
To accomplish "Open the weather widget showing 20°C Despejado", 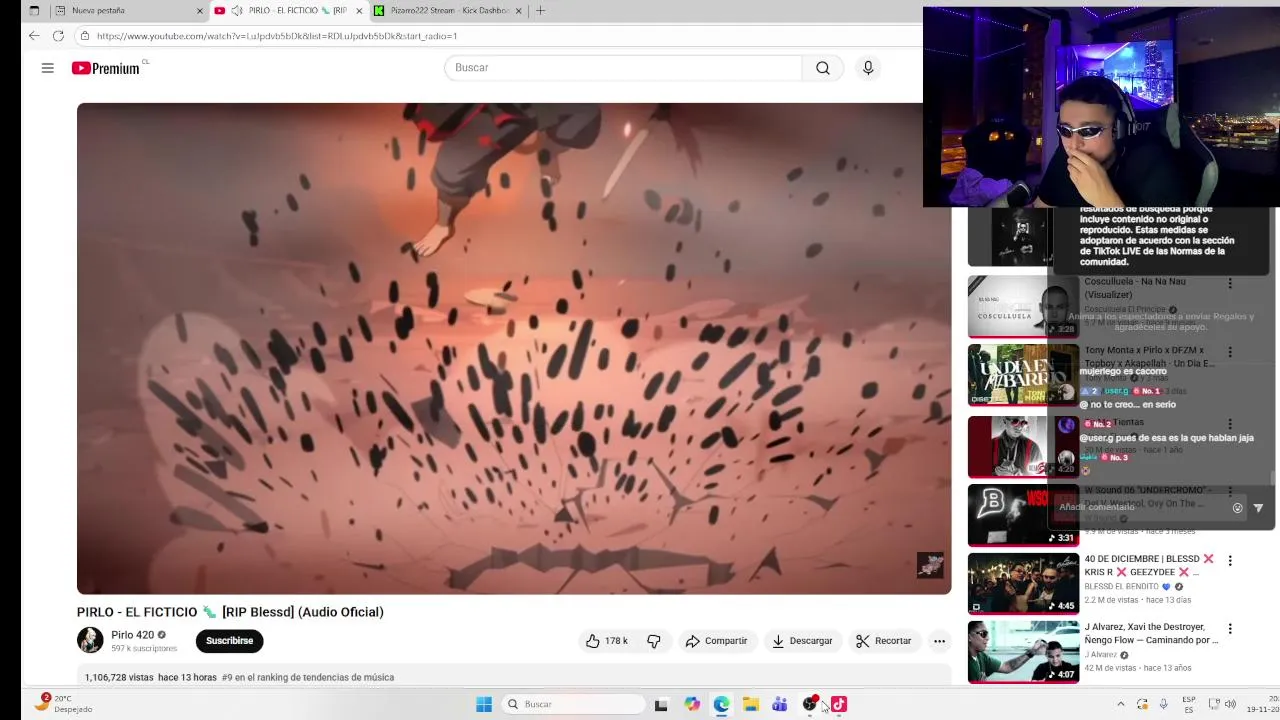I will point(63,704).
